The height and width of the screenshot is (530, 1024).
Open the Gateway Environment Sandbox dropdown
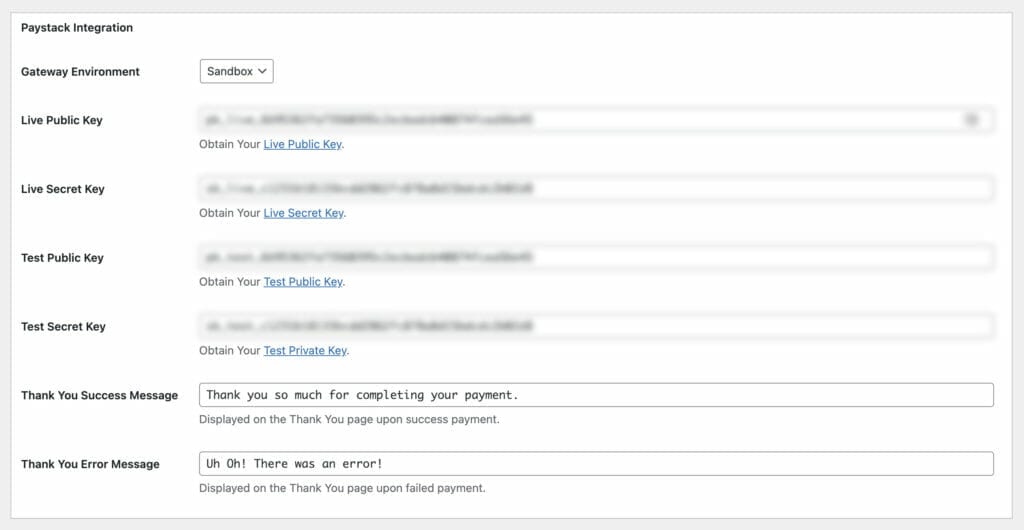coord(237,72)
